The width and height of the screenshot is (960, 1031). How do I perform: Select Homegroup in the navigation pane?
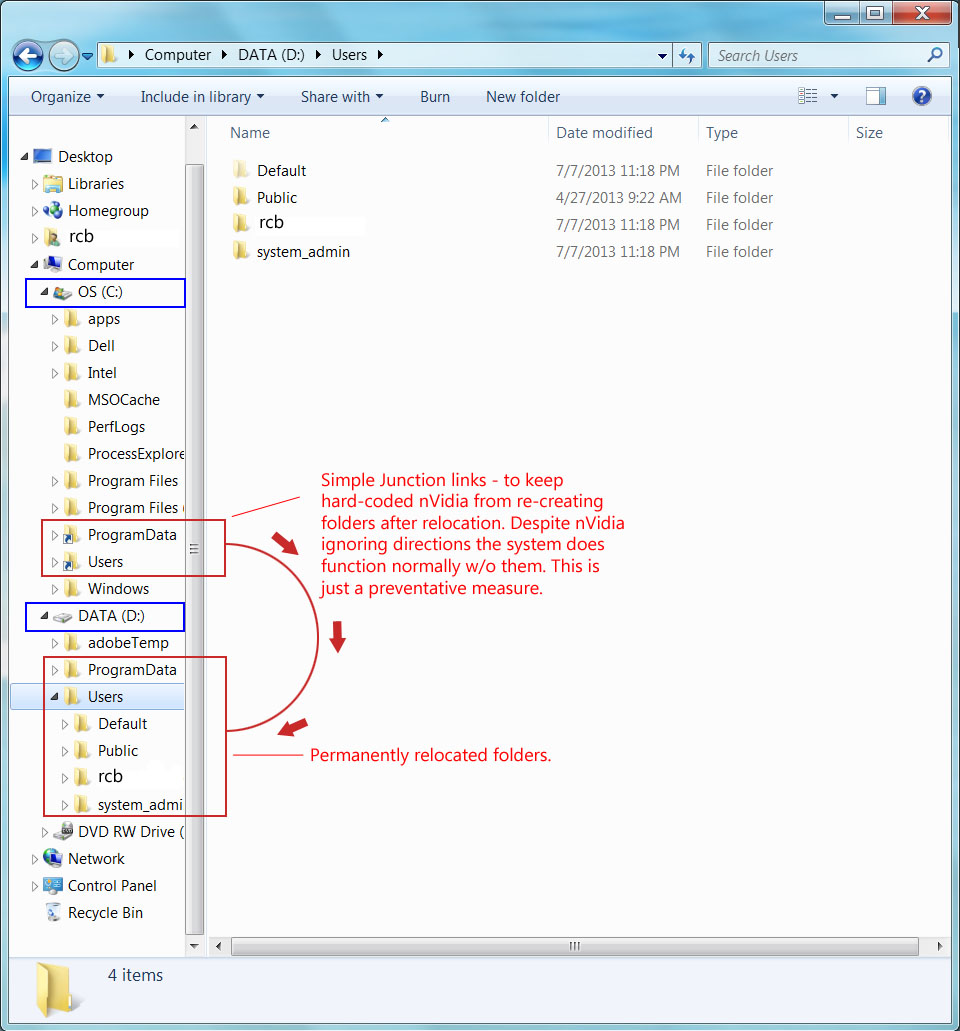[x=108, y=211]
